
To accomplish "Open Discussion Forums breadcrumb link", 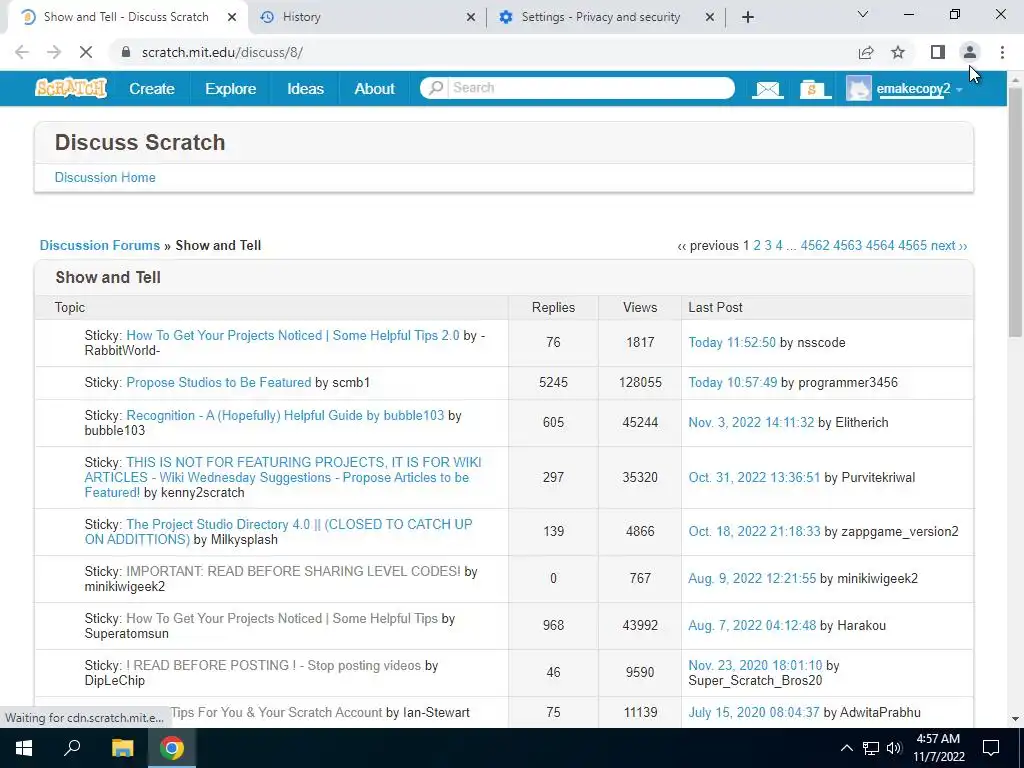I will [100, 245].
